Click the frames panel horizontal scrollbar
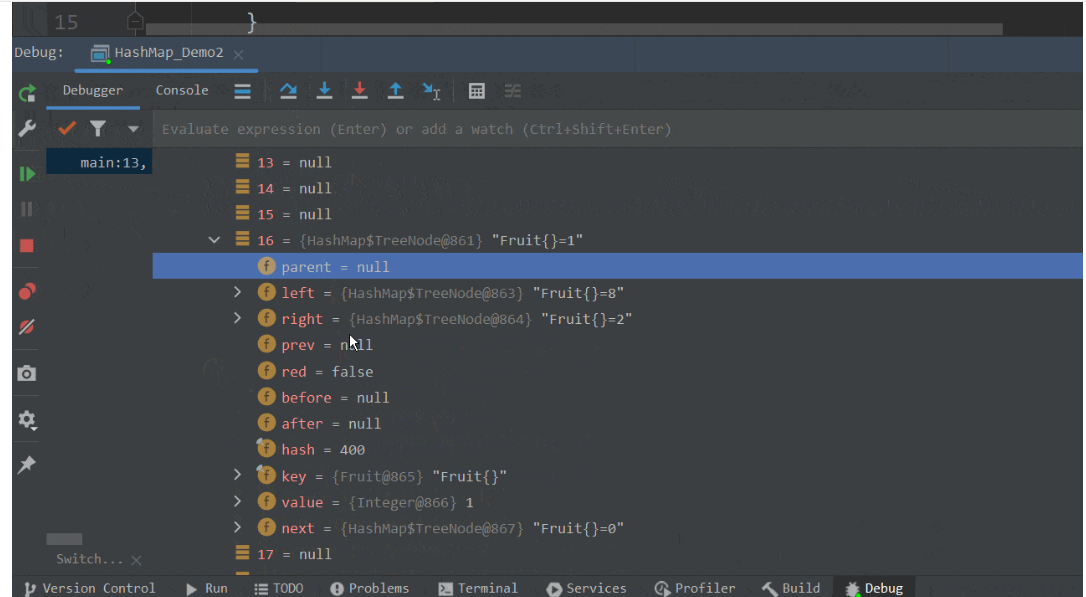 tap(64, 539)
